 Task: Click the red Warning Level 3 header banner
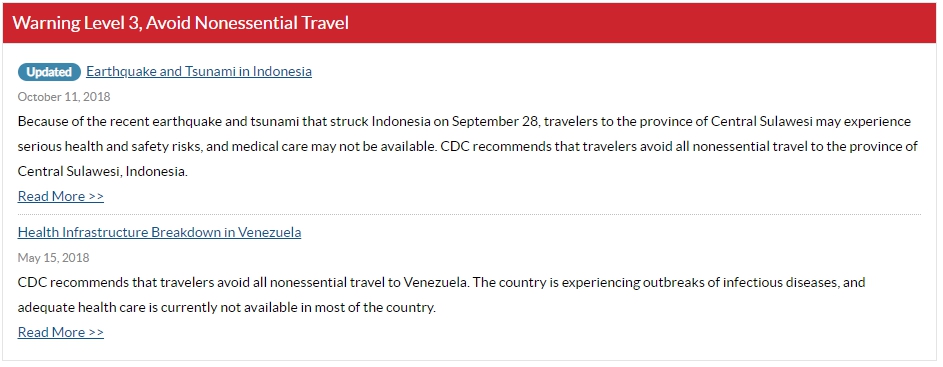coord(470,23)
